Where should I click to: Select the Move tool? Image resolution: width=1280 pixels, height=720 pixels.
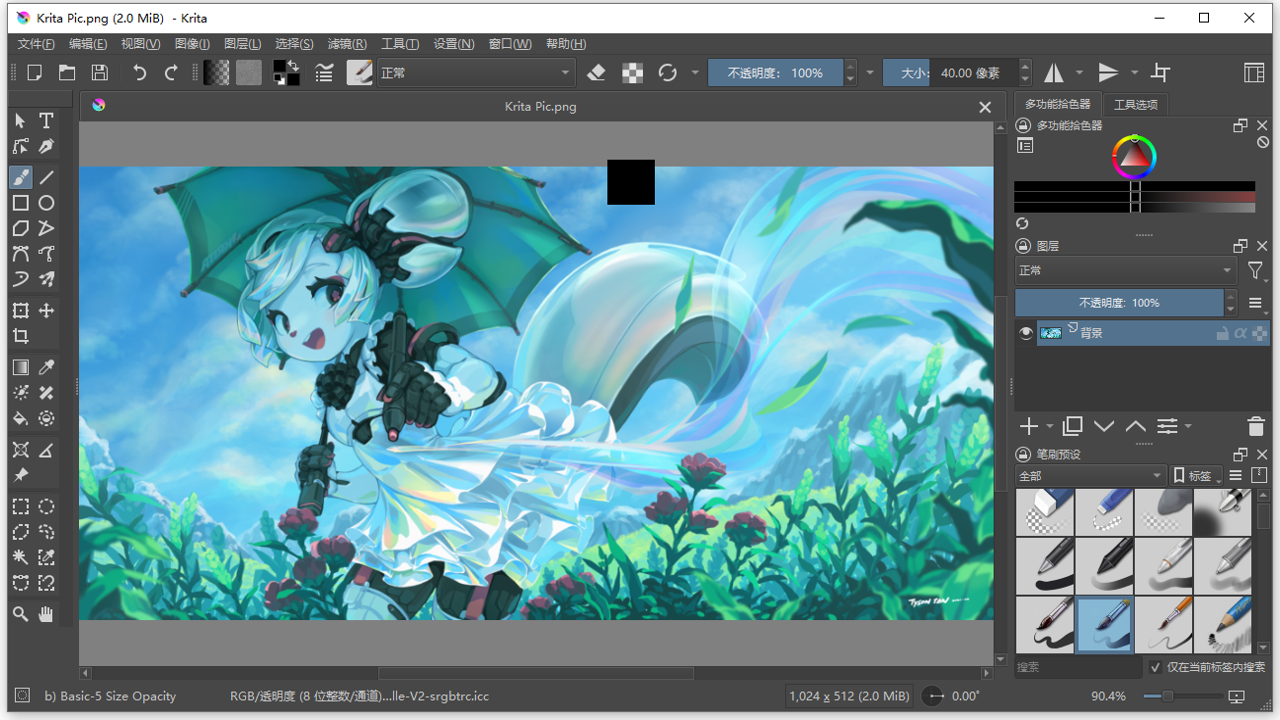click(46, 311)
